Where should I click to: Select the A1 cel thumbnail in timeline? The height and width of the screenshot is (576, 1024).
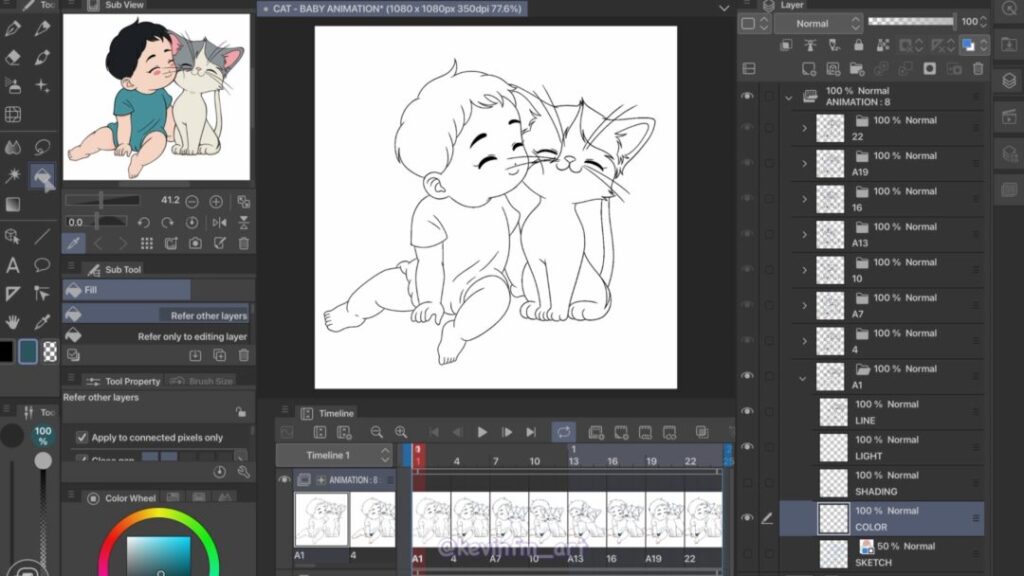pos(321,519)
